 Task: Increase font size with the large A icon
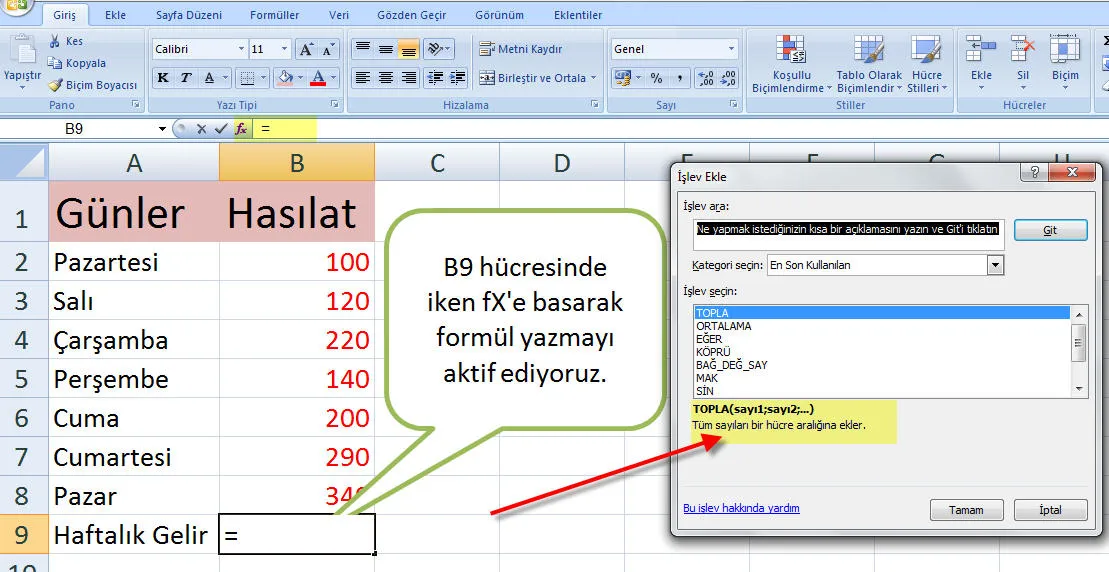tap(306, 49)
